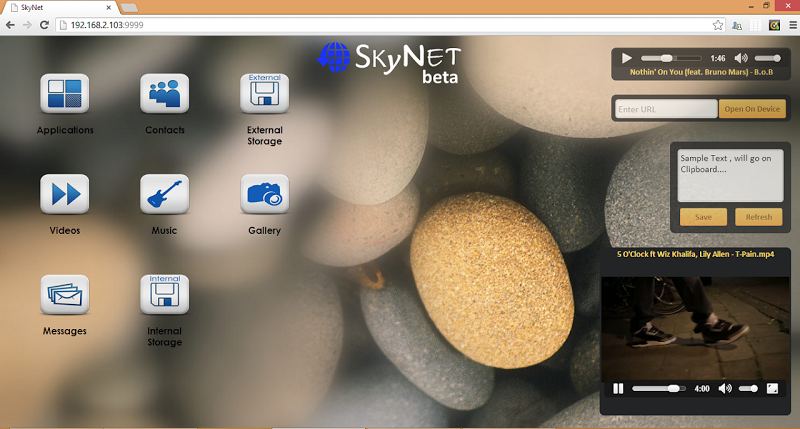This screenshot has height=429, width=800.
Task: Save the clipboard text
Action: tap(703, 217)
